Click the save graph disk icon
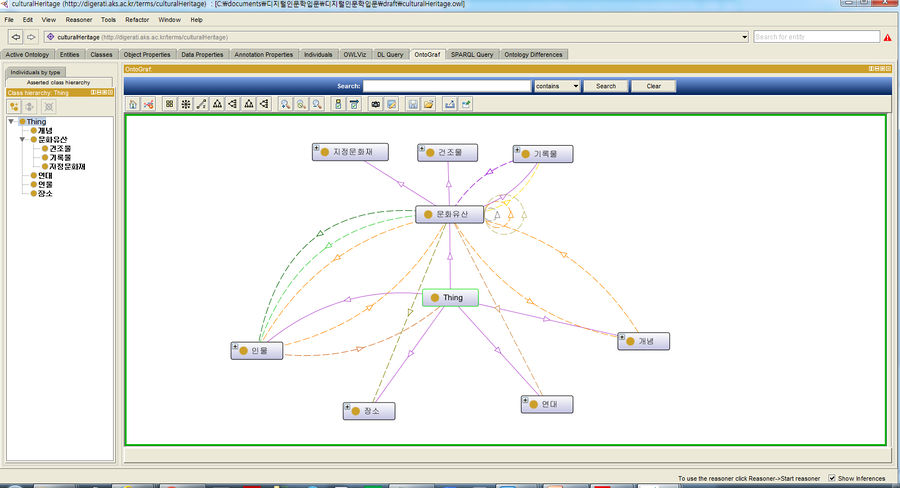 click(413, 104)
